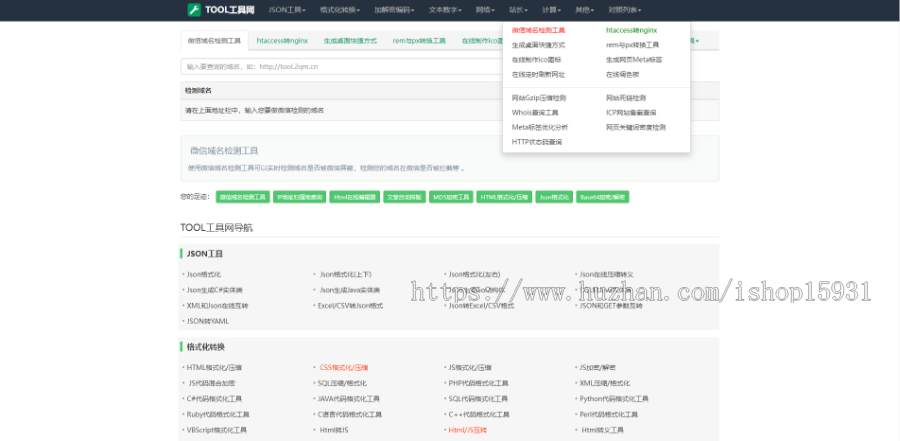Switch to the 生成桌面快捷方式 tab

pos(350,41)
